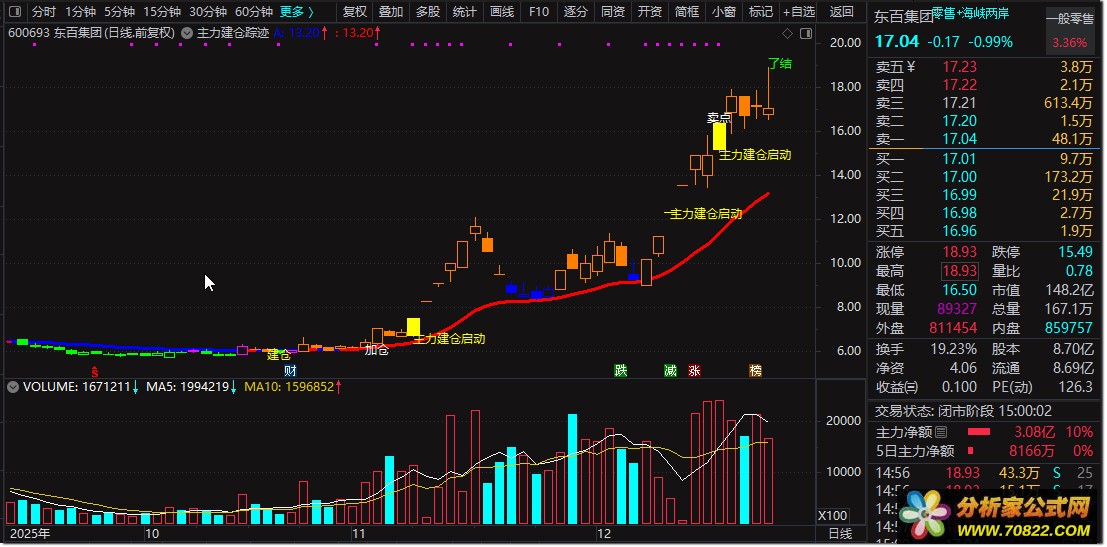Select the 1分钟 period tab
Screen dimensions: 1107x547
click(80, 12)
